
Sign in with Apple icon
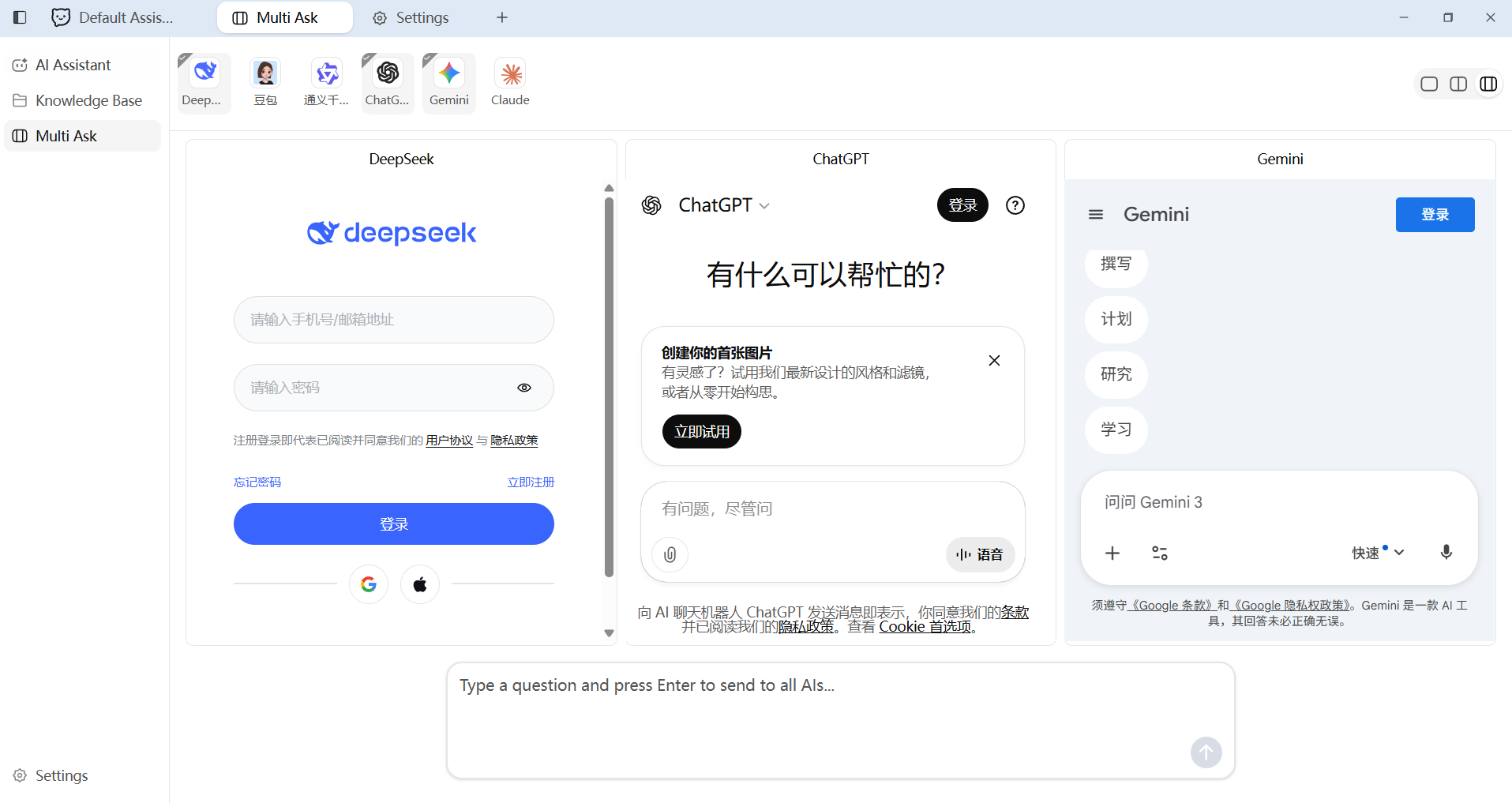click(x=420, y=584)
